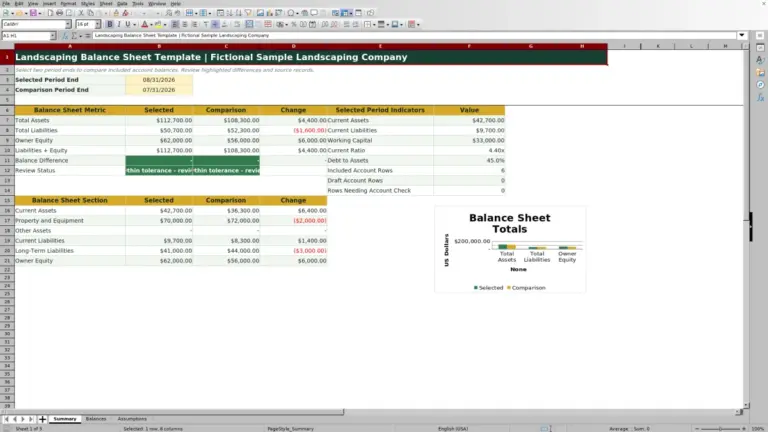Click the zoom out minus button
Image resolution: width=768 pixels, height=432 pixels.
(x=697, y=429)
